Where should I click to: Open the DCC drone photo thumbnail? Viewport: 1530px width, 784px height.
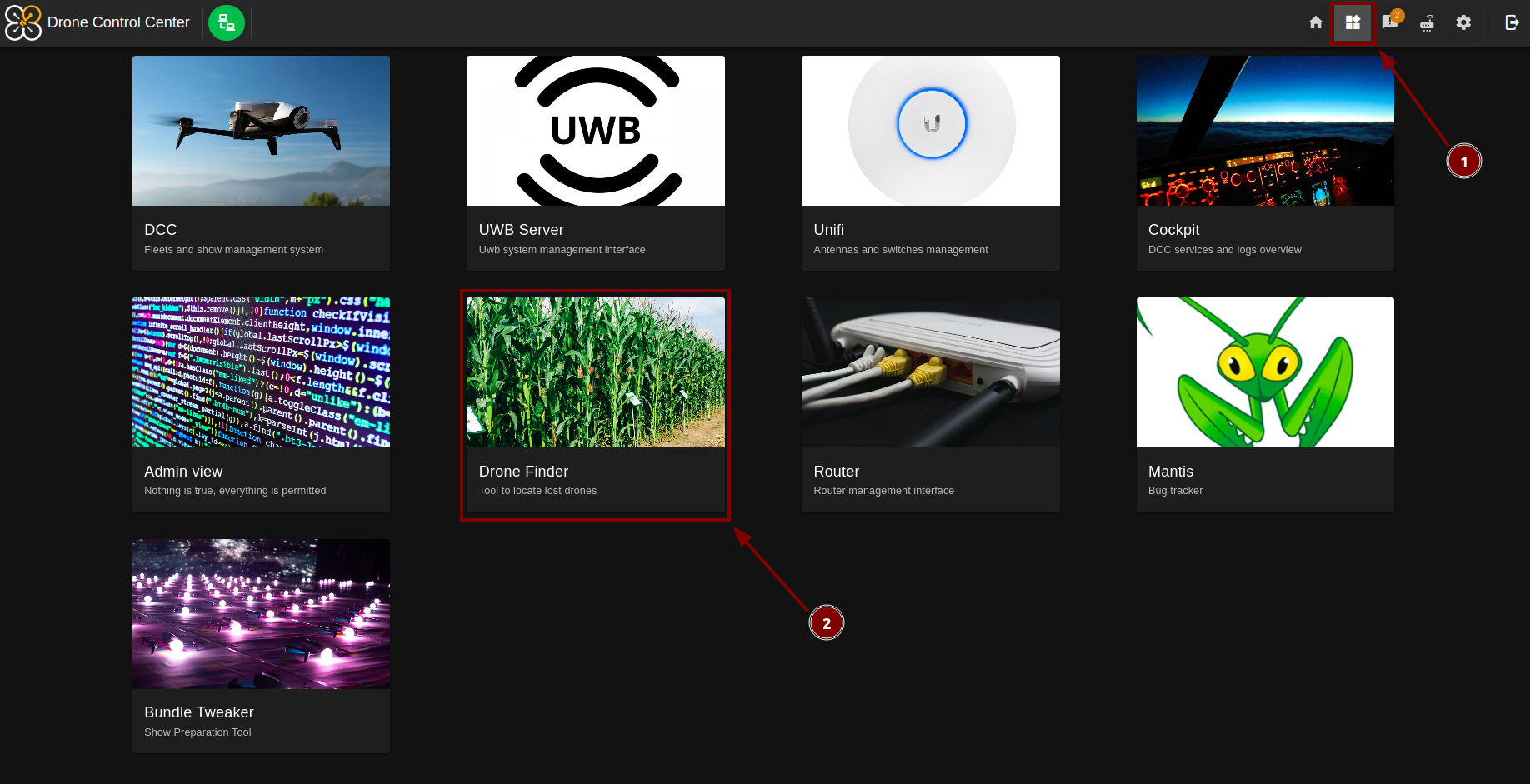click(x=261, y=131)
